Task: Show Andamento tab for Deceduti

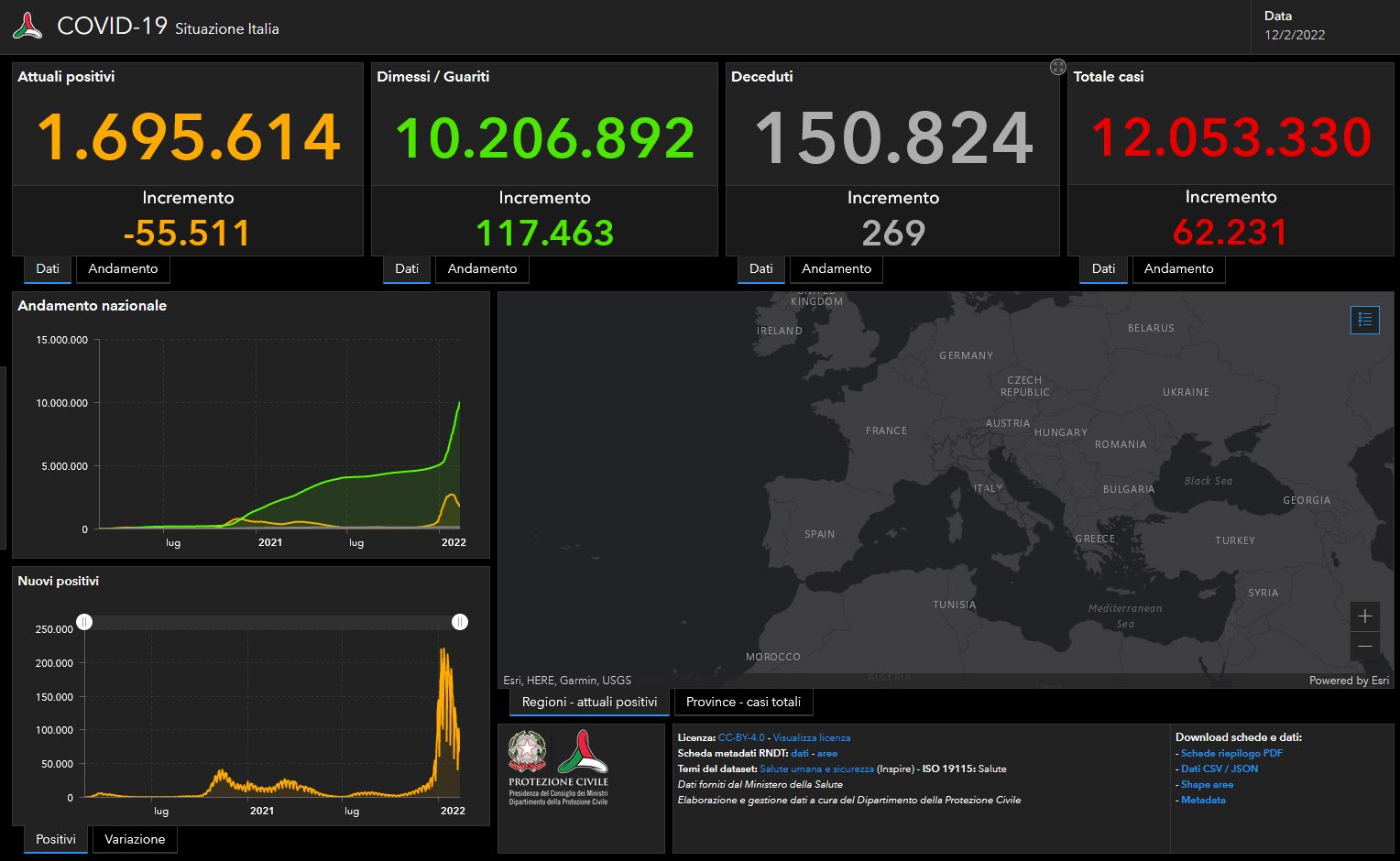Action: [836, 268]
